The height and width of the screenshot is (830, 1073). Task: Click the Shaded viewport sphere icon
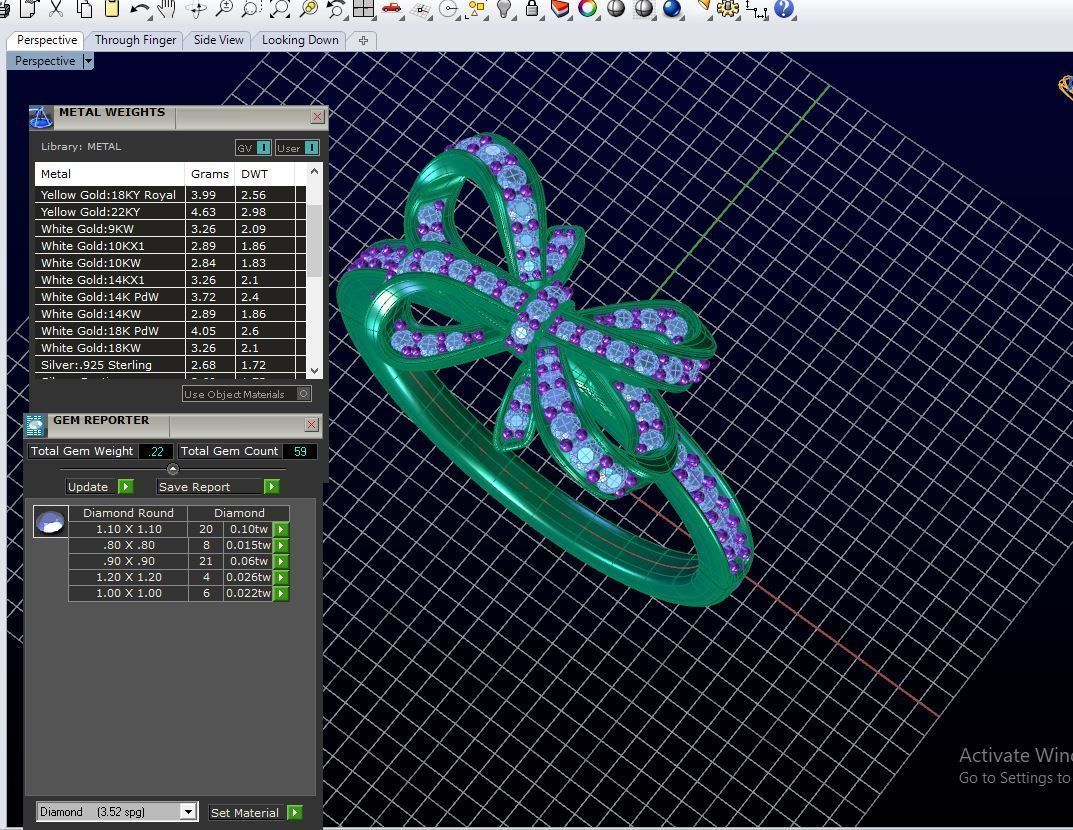(616, 9)
